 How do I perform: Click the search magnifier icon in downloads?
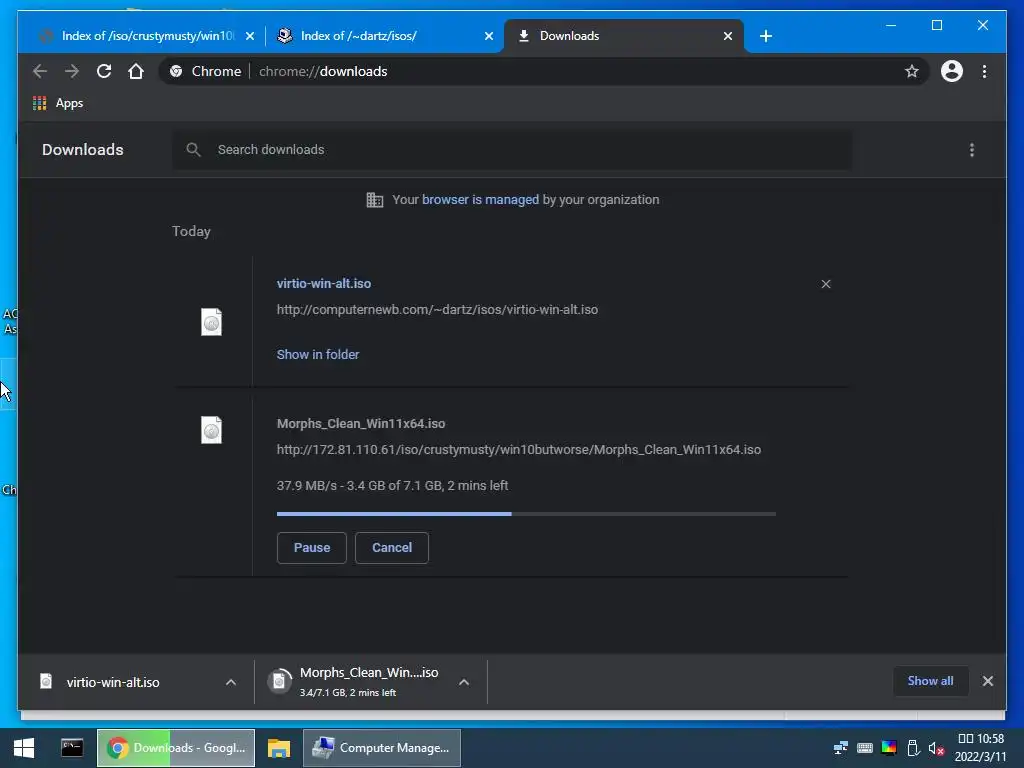point(193,150)
